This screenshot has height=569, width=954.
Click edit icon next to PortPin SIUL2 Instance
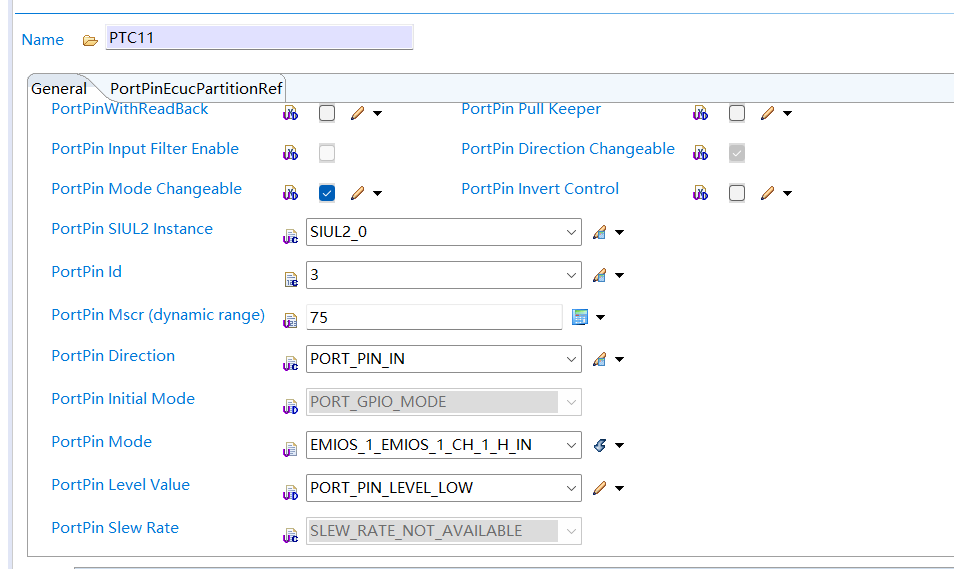[x=599, y=233]
